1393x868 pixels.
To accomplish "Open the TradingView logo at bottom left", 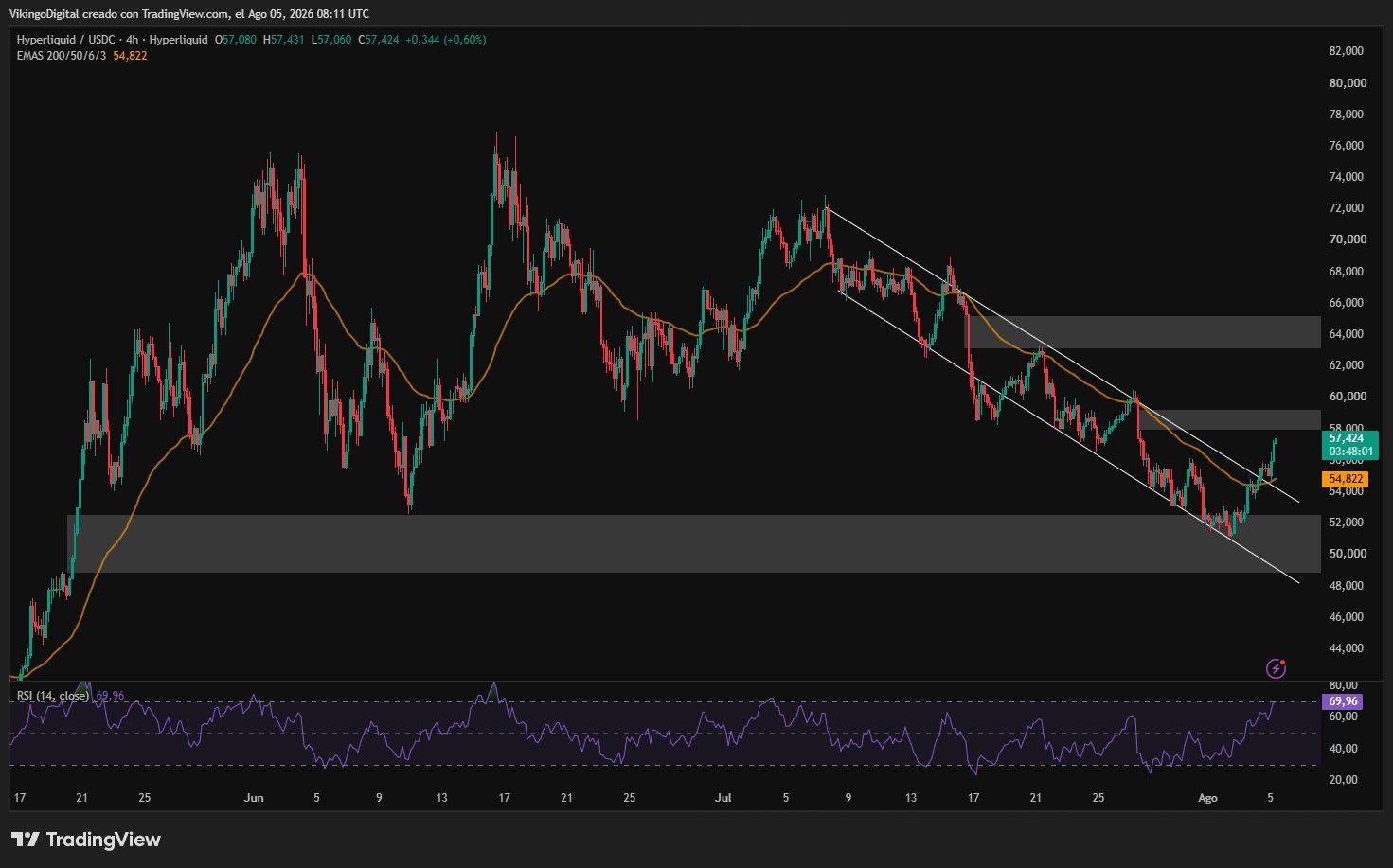I will point(86,840).
